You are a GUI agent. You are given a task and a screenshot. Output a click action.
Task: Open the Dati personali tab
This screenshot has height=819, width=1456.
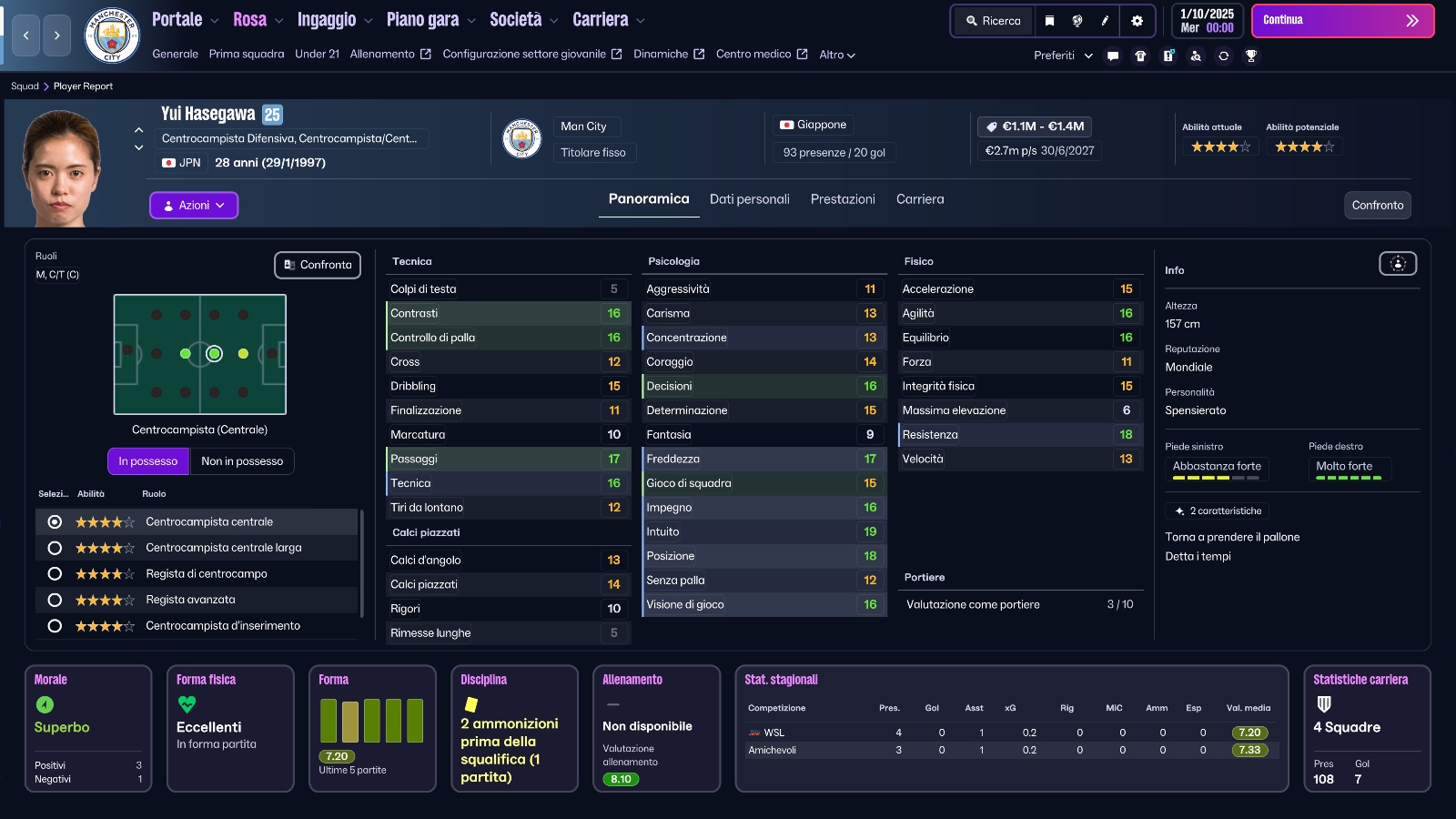point(749,199)
